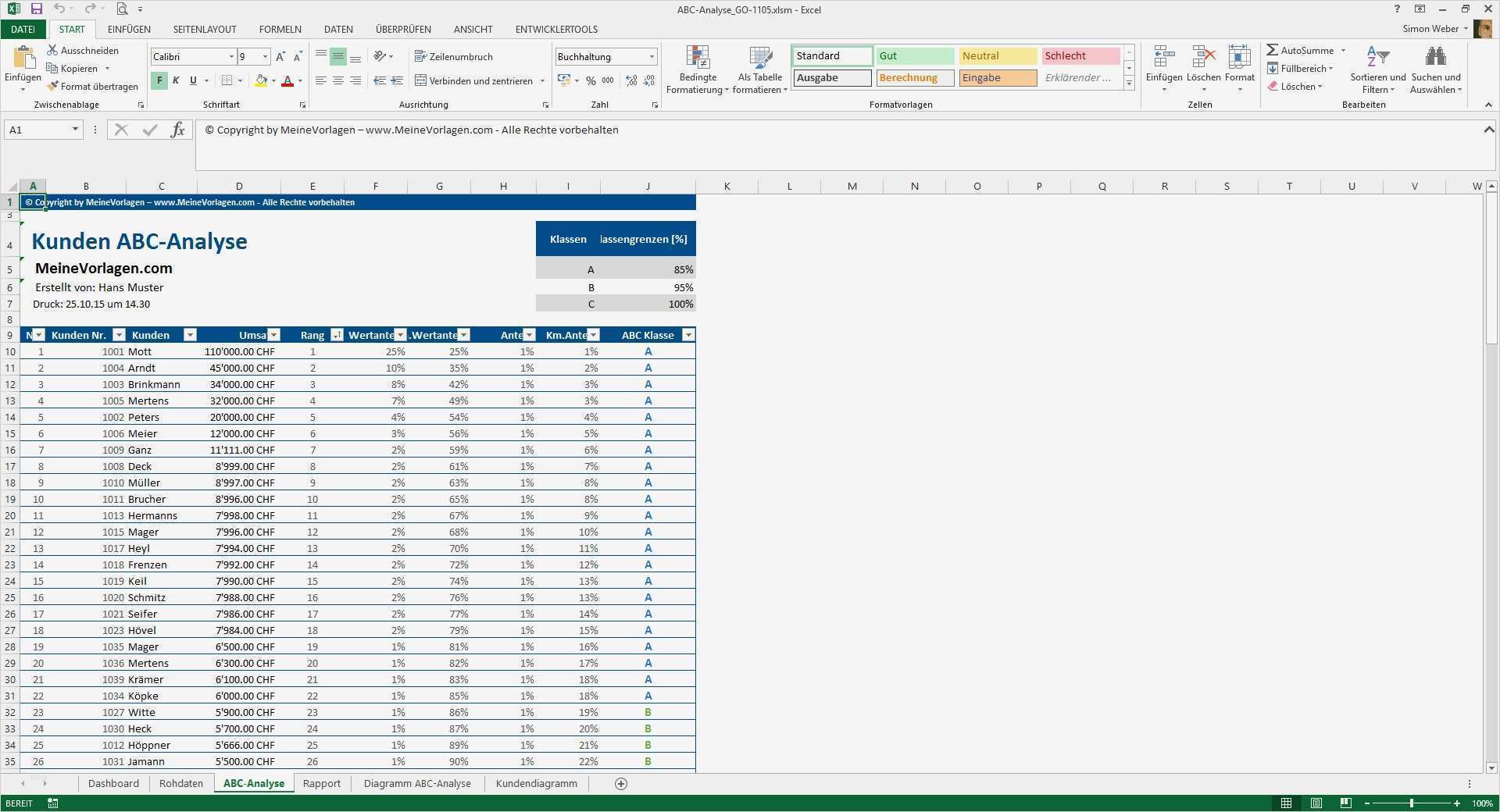Open Bedingte Formatierung
The image size is (1500, 812).
698,69
